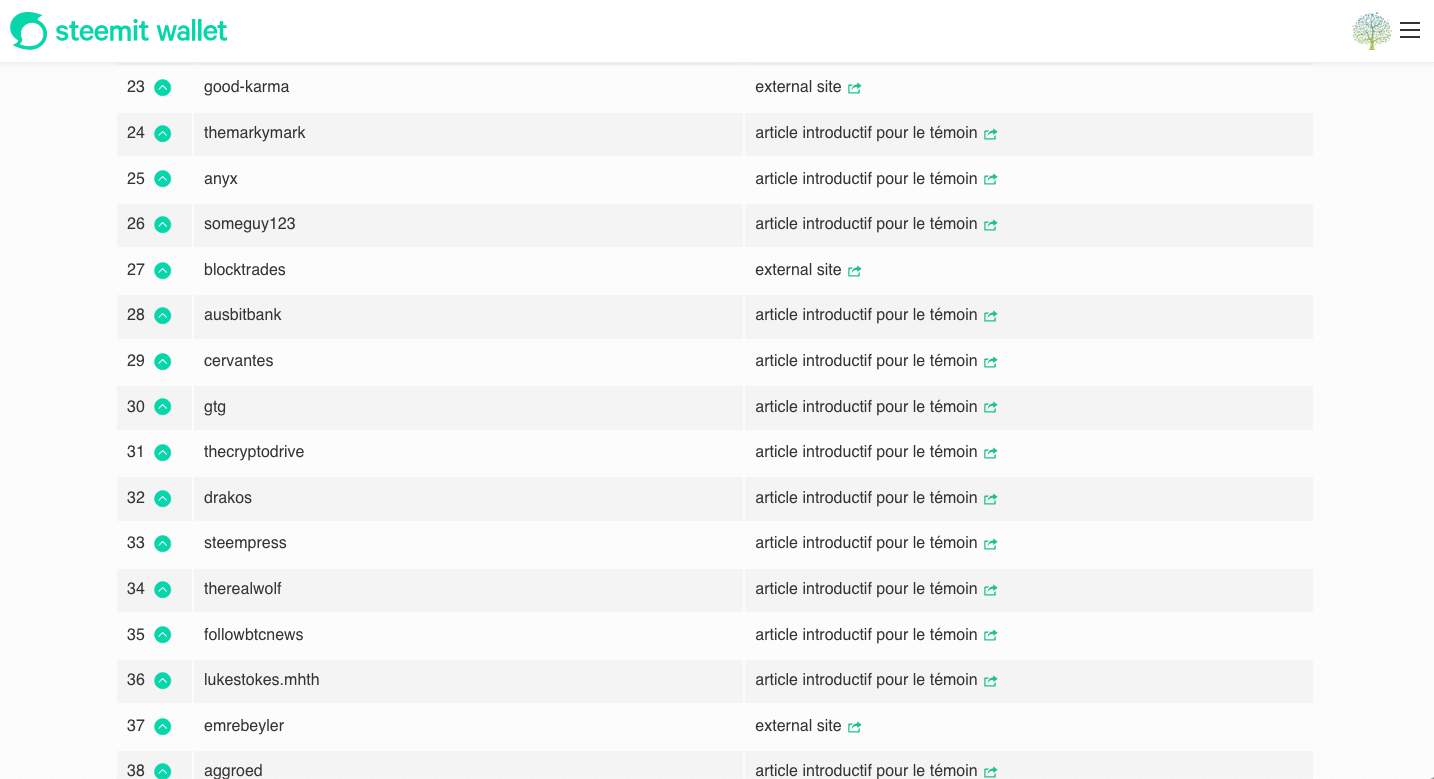Upvote witness cervantes
Viewport: 1434px width, 779px height.
(163, 361)
